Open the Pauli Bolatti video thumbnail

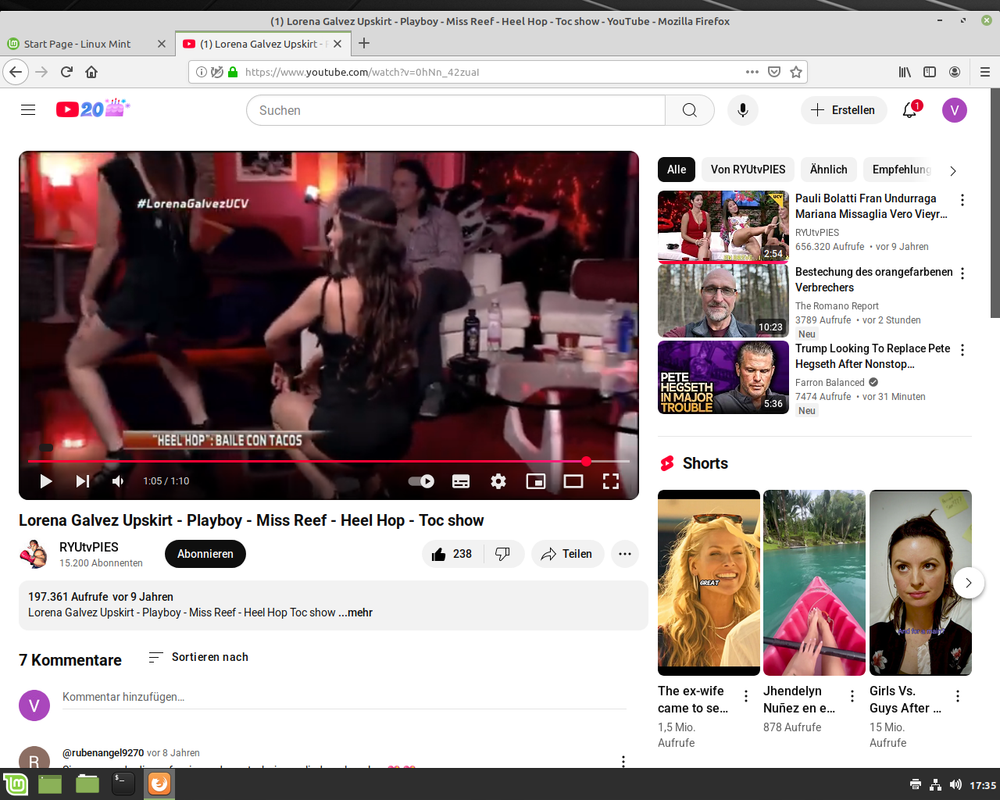[723, 226]
